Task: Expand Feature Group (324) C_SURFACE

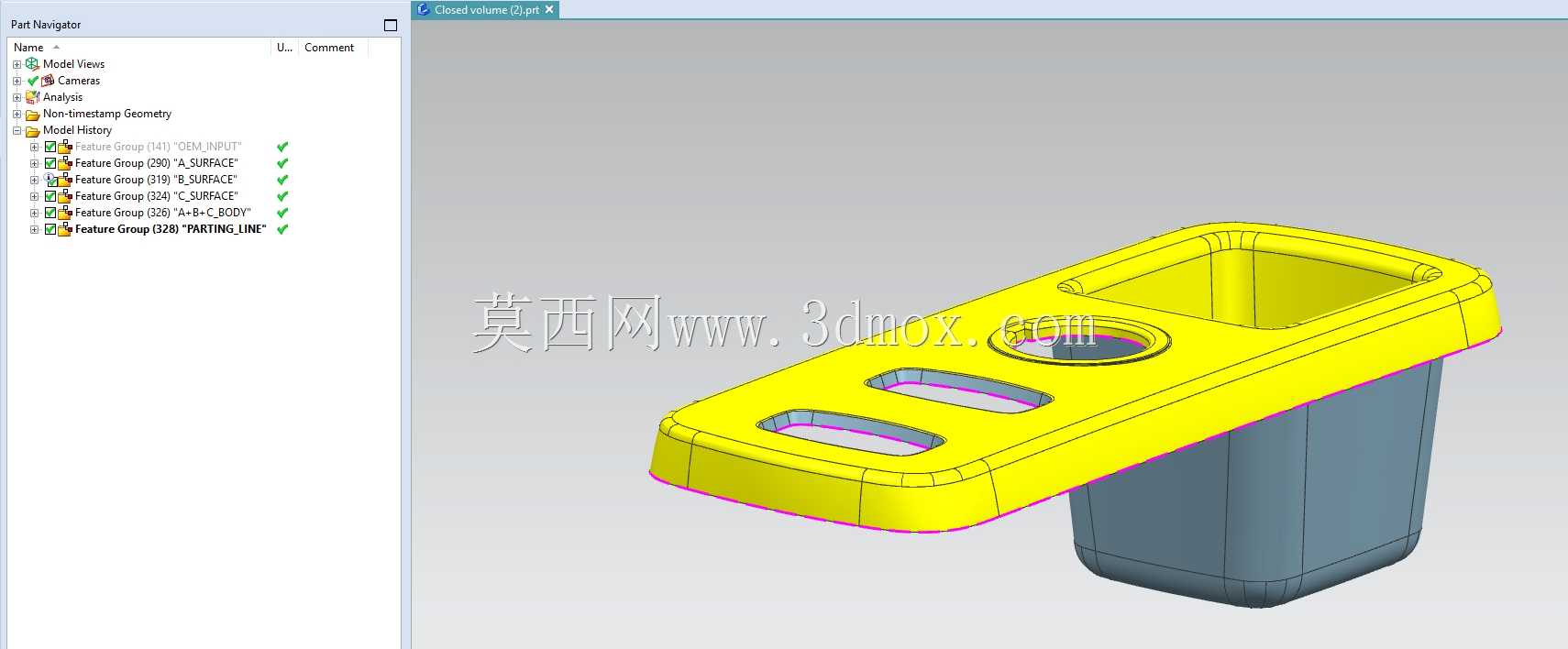Action: [34, 196]
